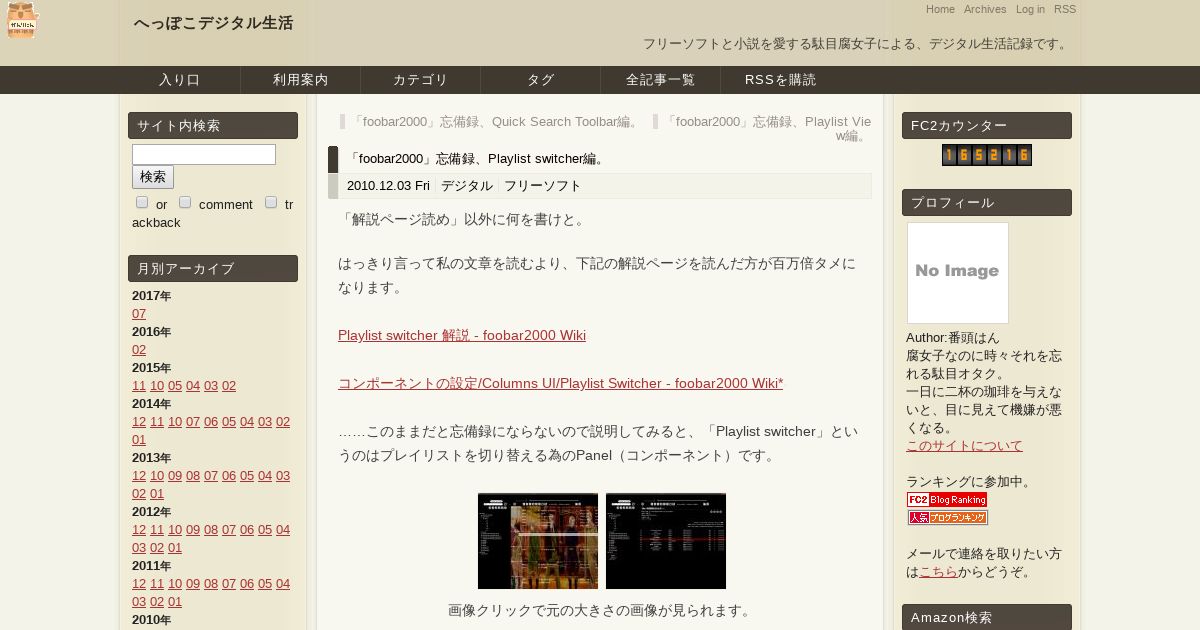Focus the site search text field
Image resolution: width=1200 pixels, height=630 pixels.
204,154
